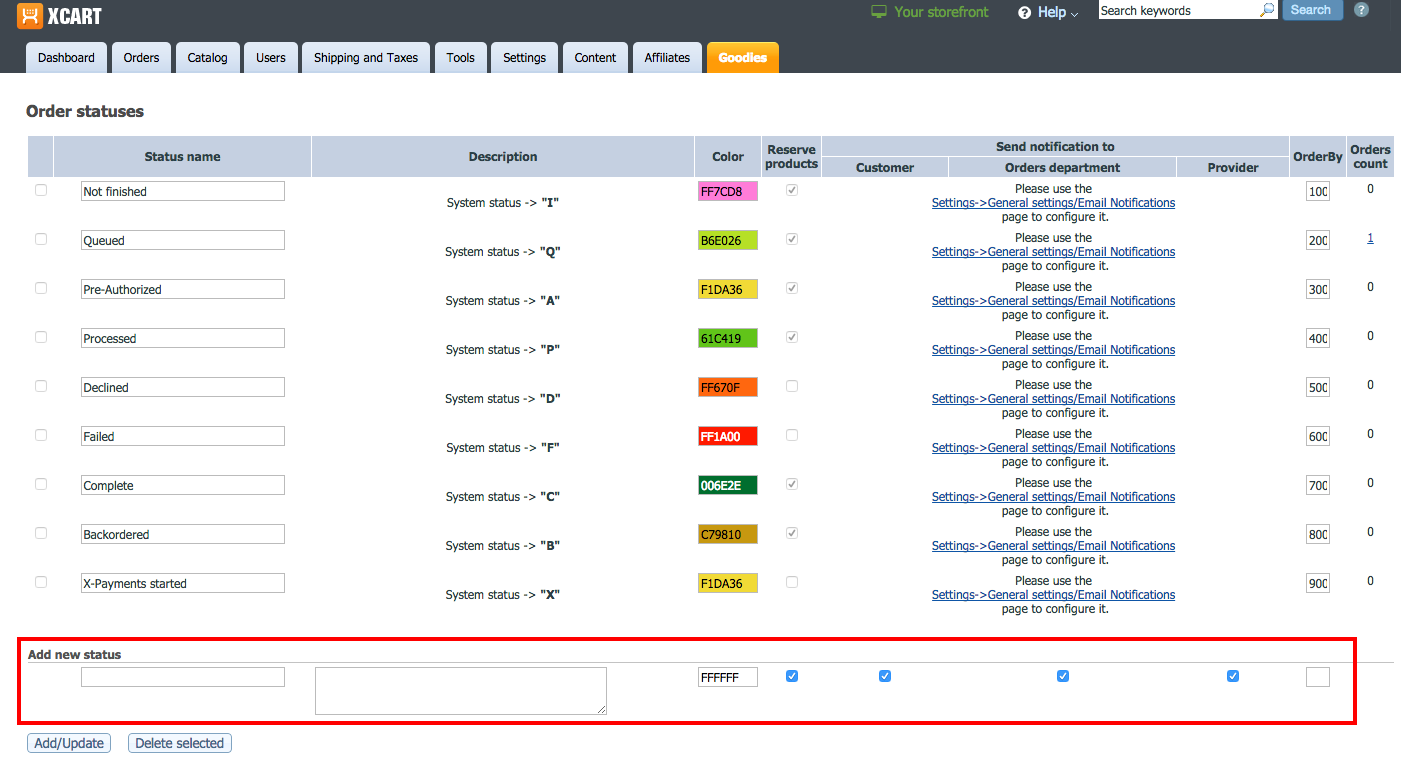Viewport: 1401px width, 776px height.
Task: Select the X-Payments started row checkbox
Action: tap(41, 582)
